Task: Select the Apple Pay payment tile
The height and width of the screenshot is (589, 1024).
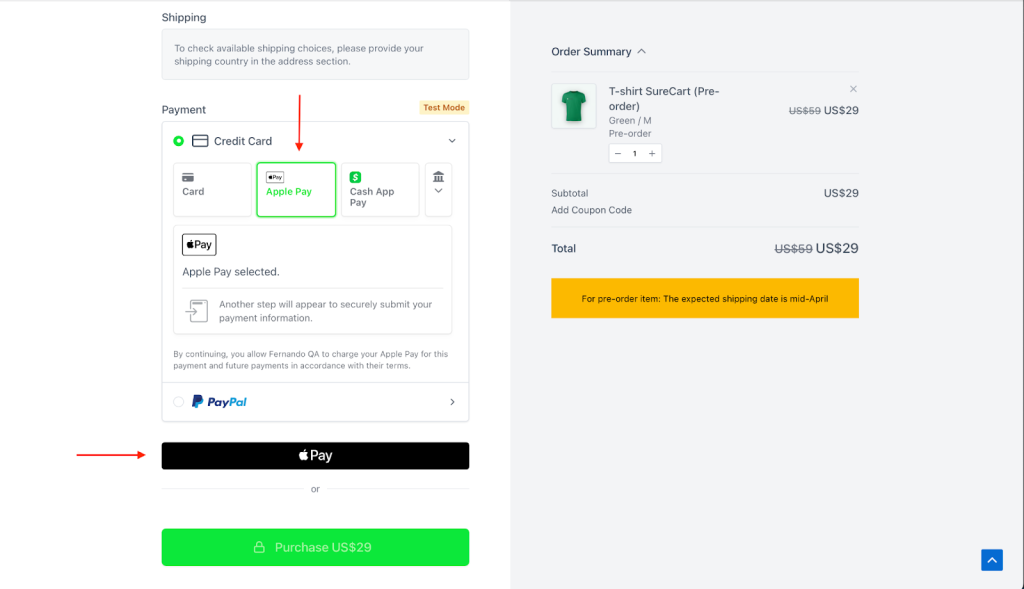Action: 295,189
